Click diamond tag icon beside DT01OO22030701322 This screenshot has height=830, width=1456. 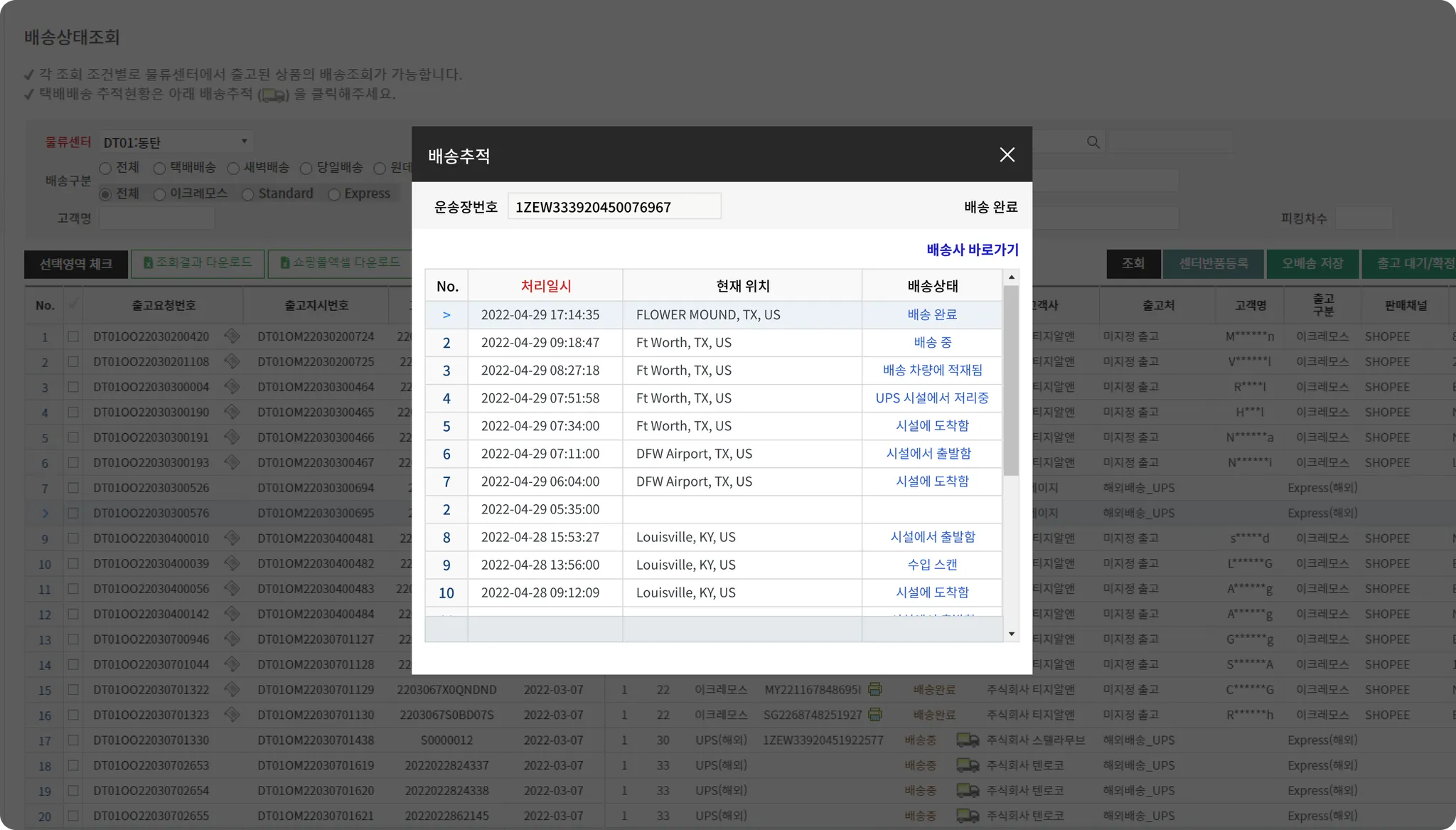[232, 689]
